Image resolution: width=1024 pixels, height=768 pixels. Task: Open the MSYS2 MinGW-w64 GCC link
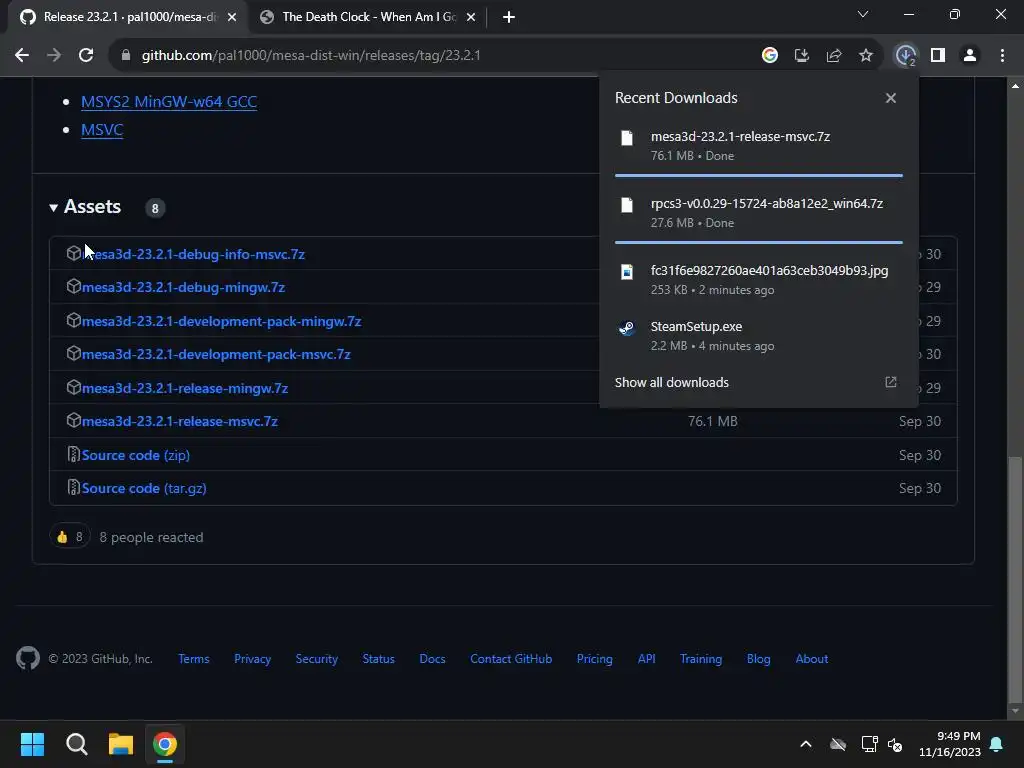coord(169,102)
